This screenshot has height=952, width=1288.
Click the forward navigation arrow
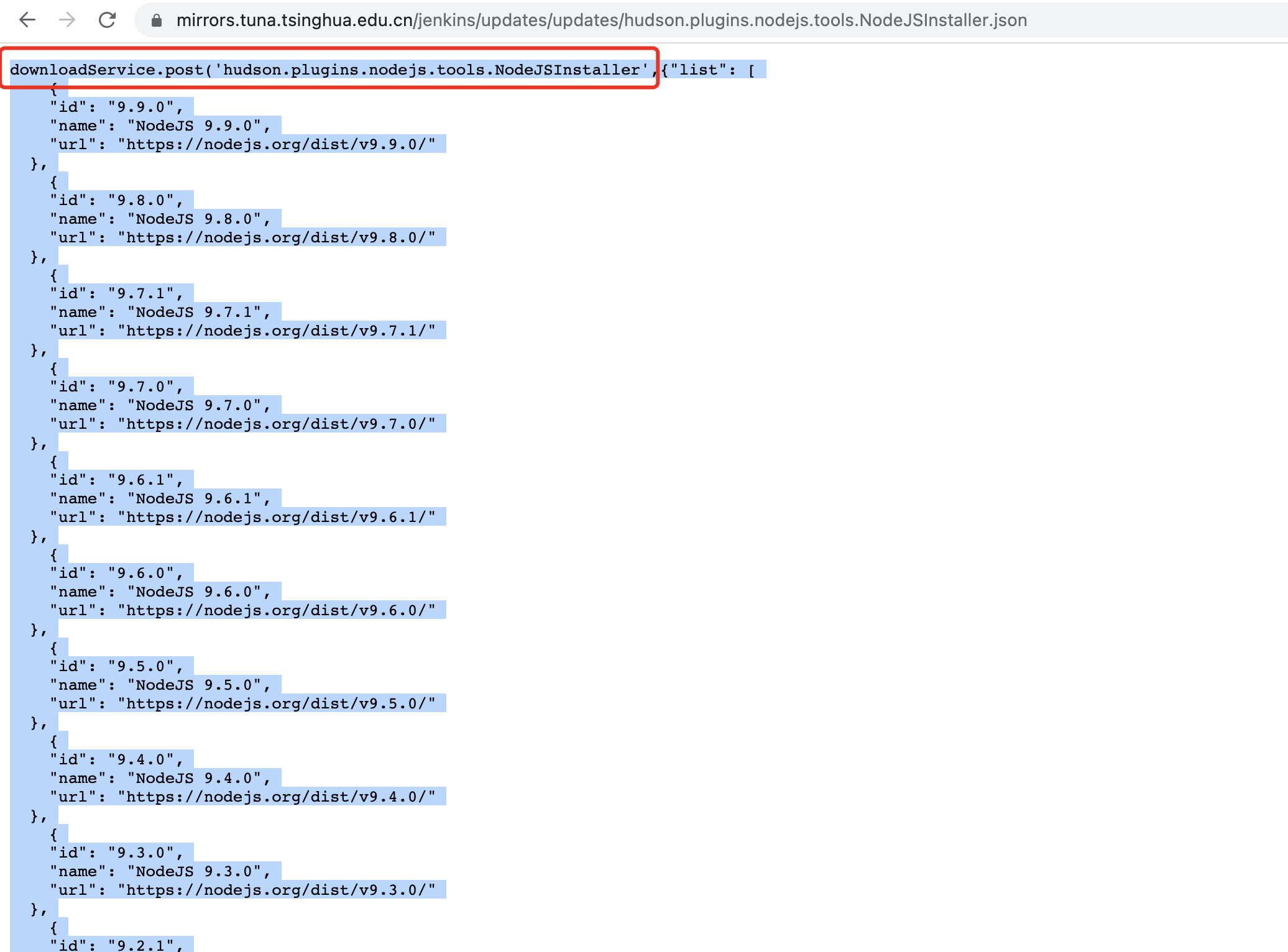point(67,19)
